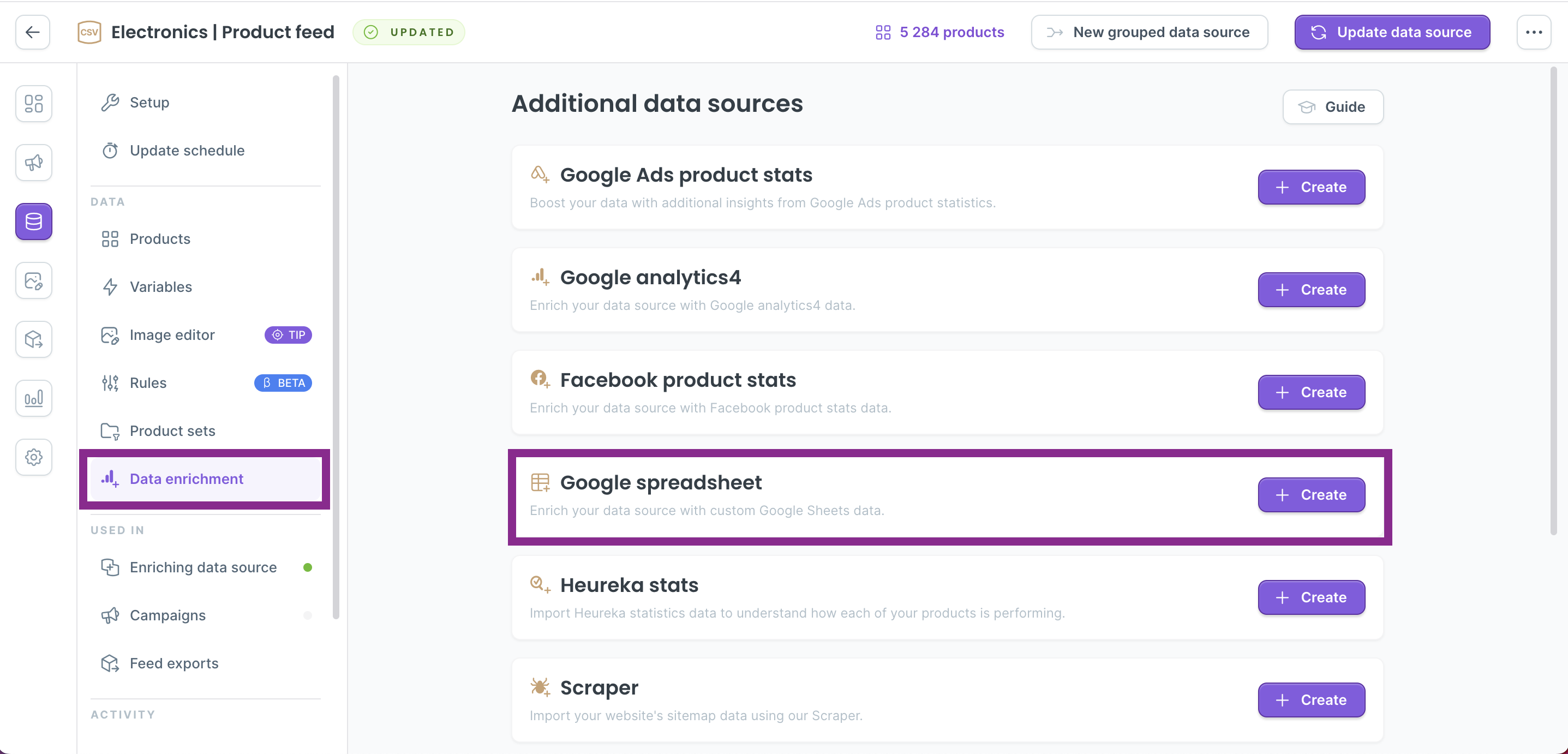Go to the Variables menu item
Image resolution: width=1568 pixels, height=754 pixels.
coord(161,286)
